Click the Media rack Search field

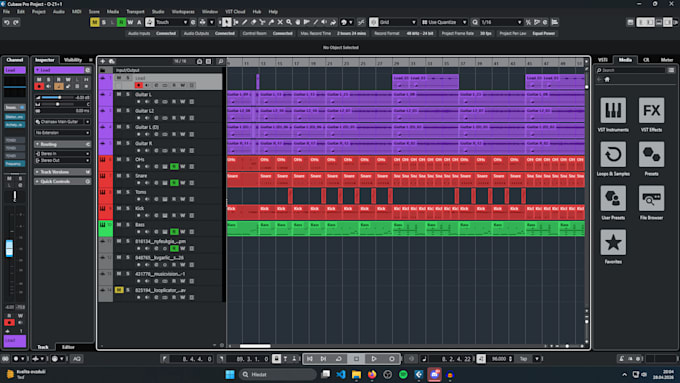(x=631, y=70)
